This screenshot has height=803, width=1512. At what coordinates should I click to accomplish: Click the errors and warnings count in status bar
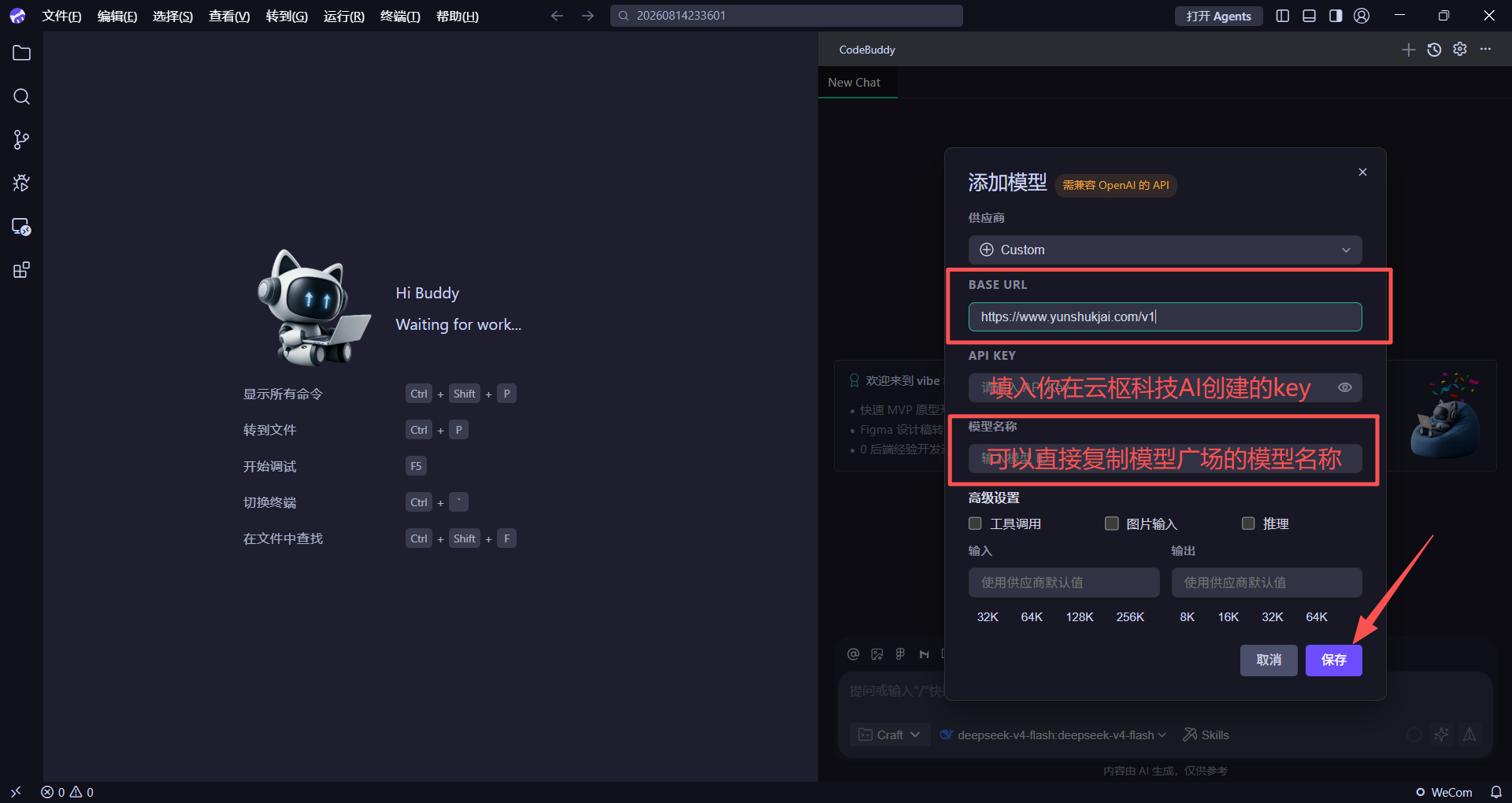click(x=68, y=792)
